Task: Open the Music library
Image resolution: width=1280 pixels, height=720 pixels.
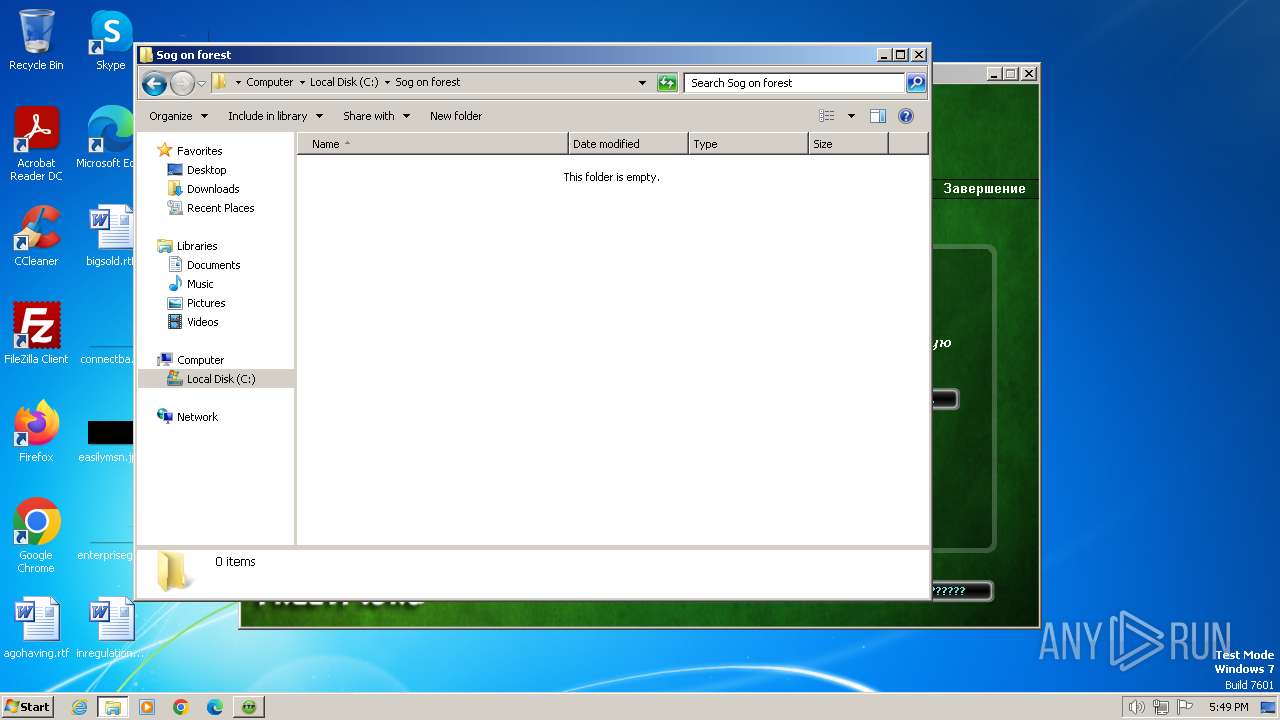Action: click(x=200, y=284)
